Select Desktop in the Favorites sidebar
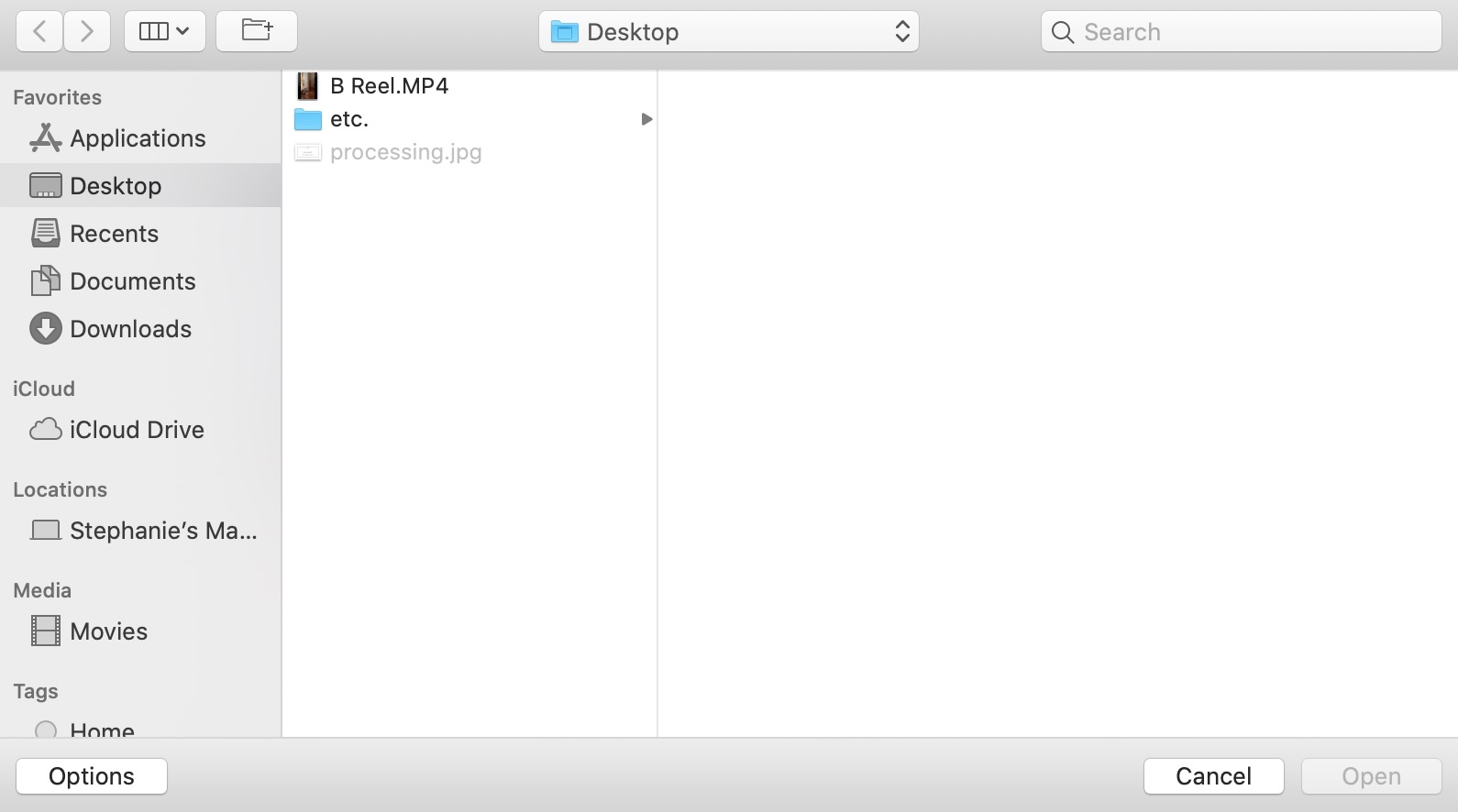1458x812 pixels. coord(116,186)
